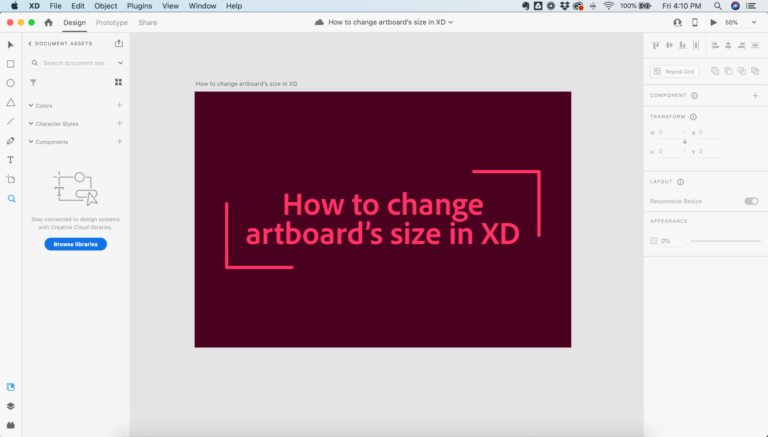Screen dimensions: 768x437
Task: Click the Height input field
Action: (670, 151)
